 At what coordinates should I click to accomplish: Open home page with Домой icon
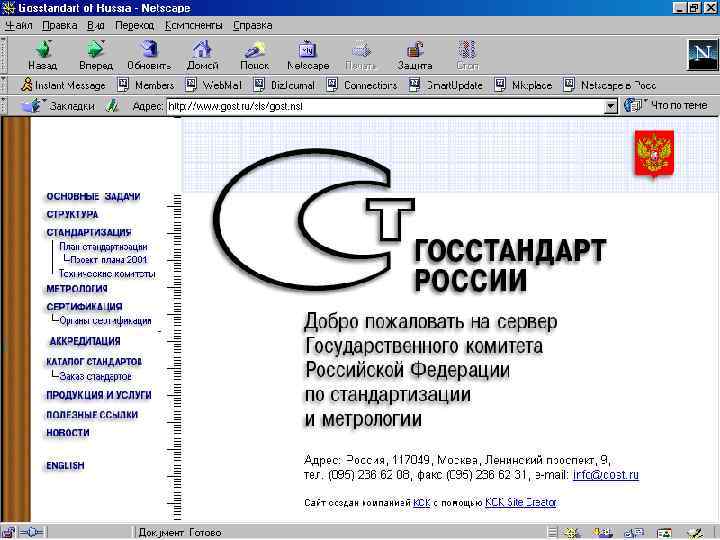point(202,54)
